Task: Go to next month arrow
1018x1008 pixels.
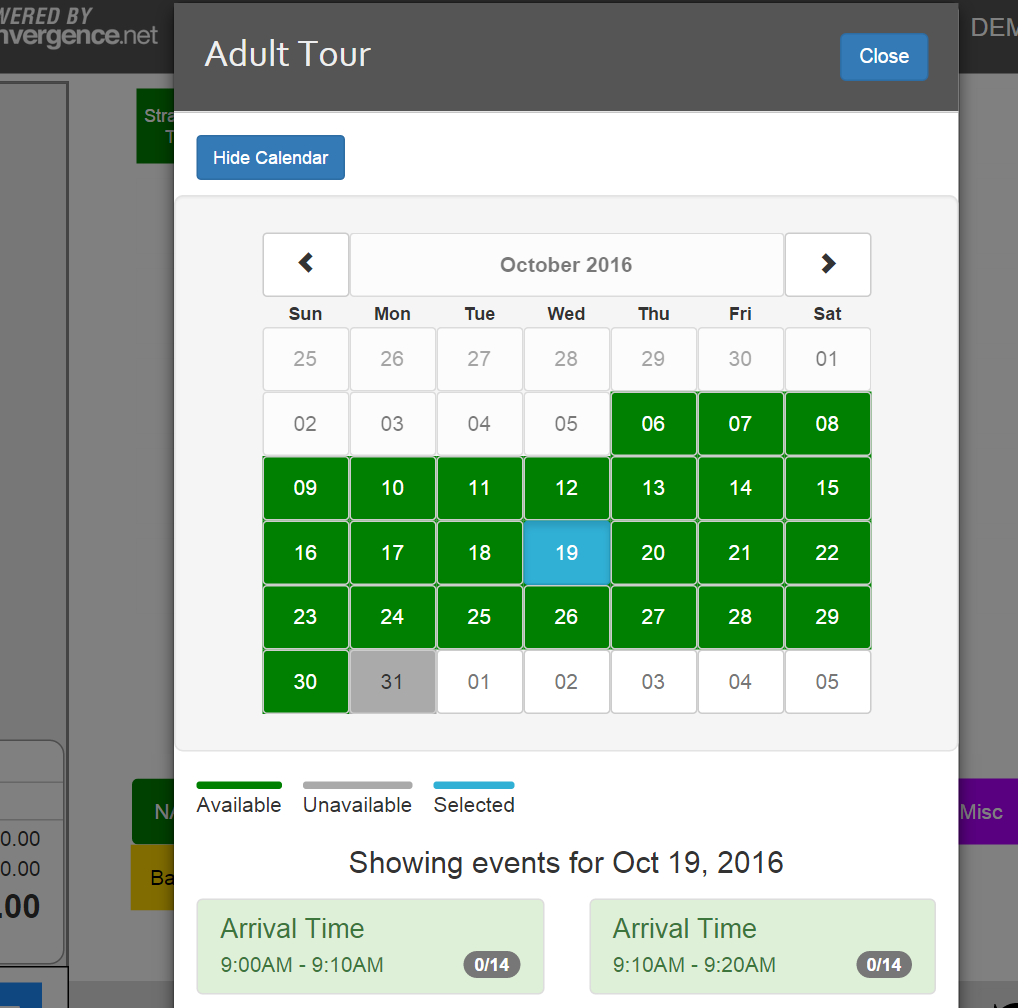Action: pos(827,264)
